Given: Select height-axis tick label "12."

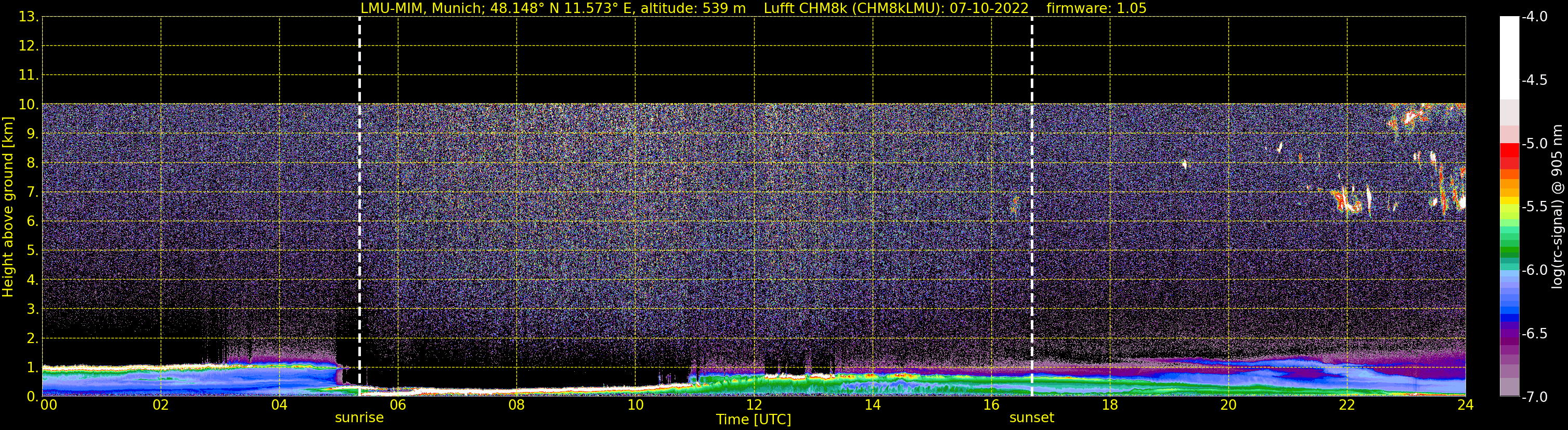Looking at the screenshot, I should coord(28,46).
